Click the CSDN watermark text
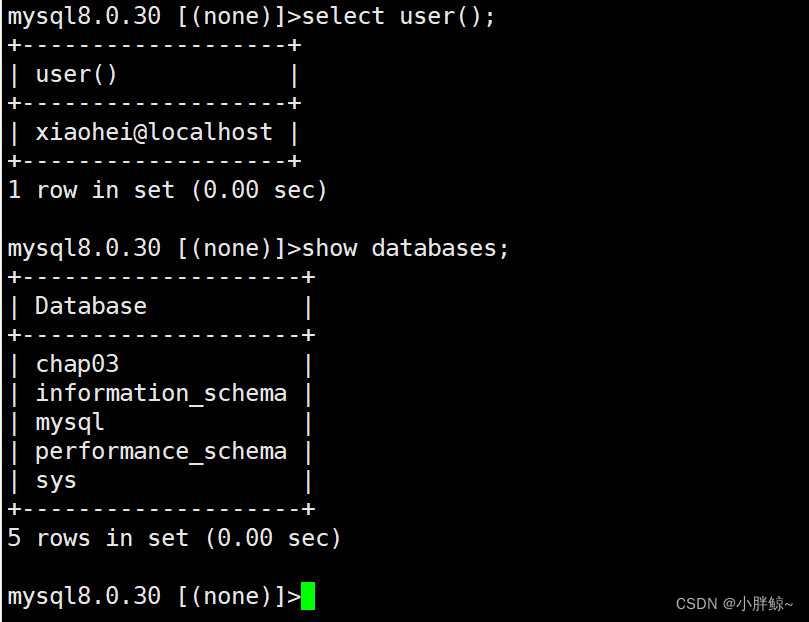809x622 pixels. click(x=734, y=603)
